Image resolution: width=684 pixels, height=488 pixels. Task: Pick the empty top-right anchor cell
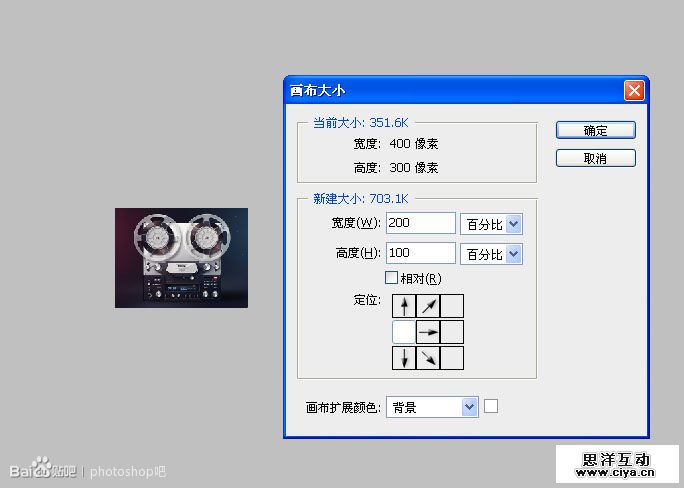[452, 306]
